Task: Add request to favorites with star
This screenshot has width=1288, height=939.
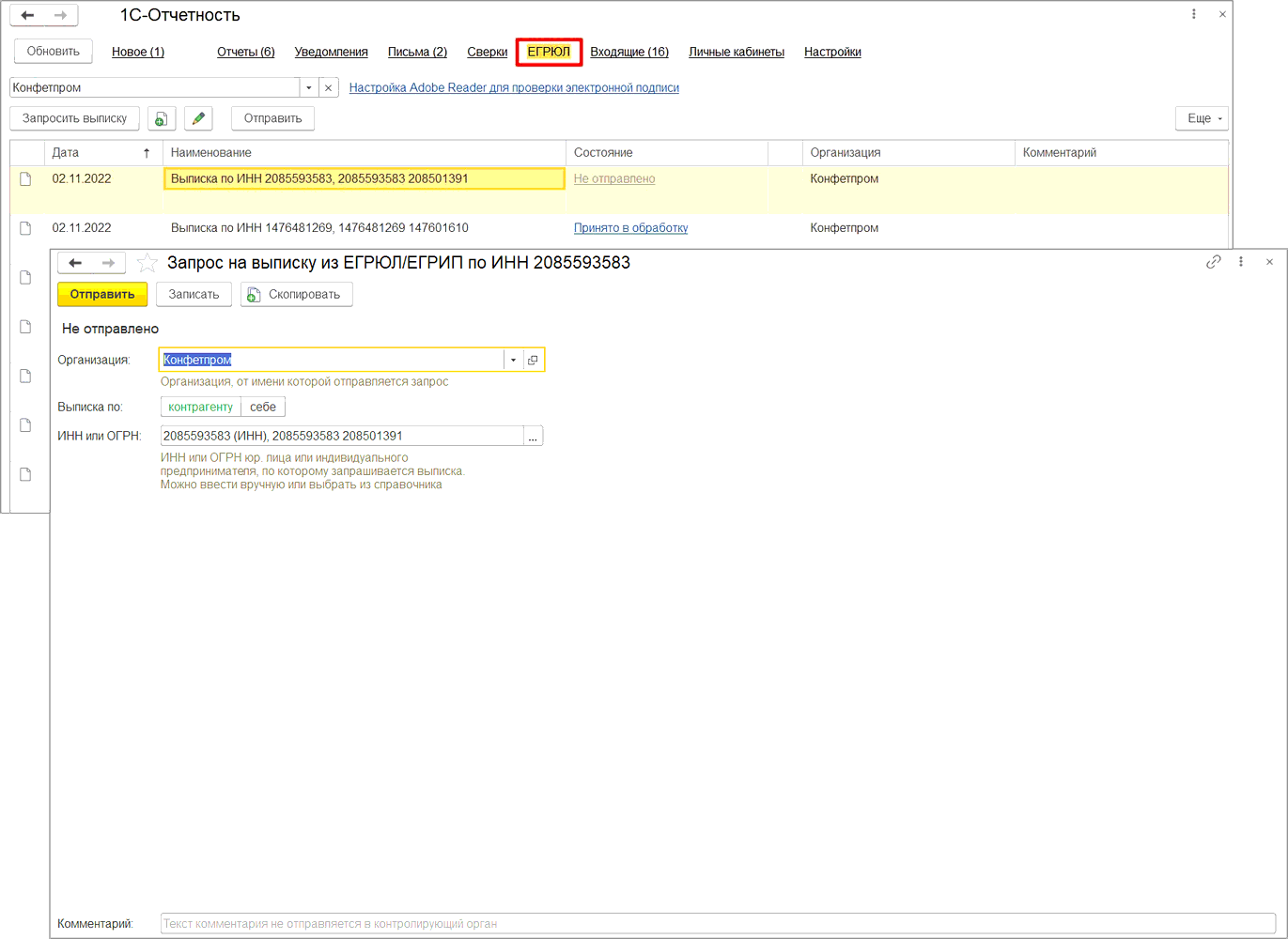Action: [x=147, y=263]
